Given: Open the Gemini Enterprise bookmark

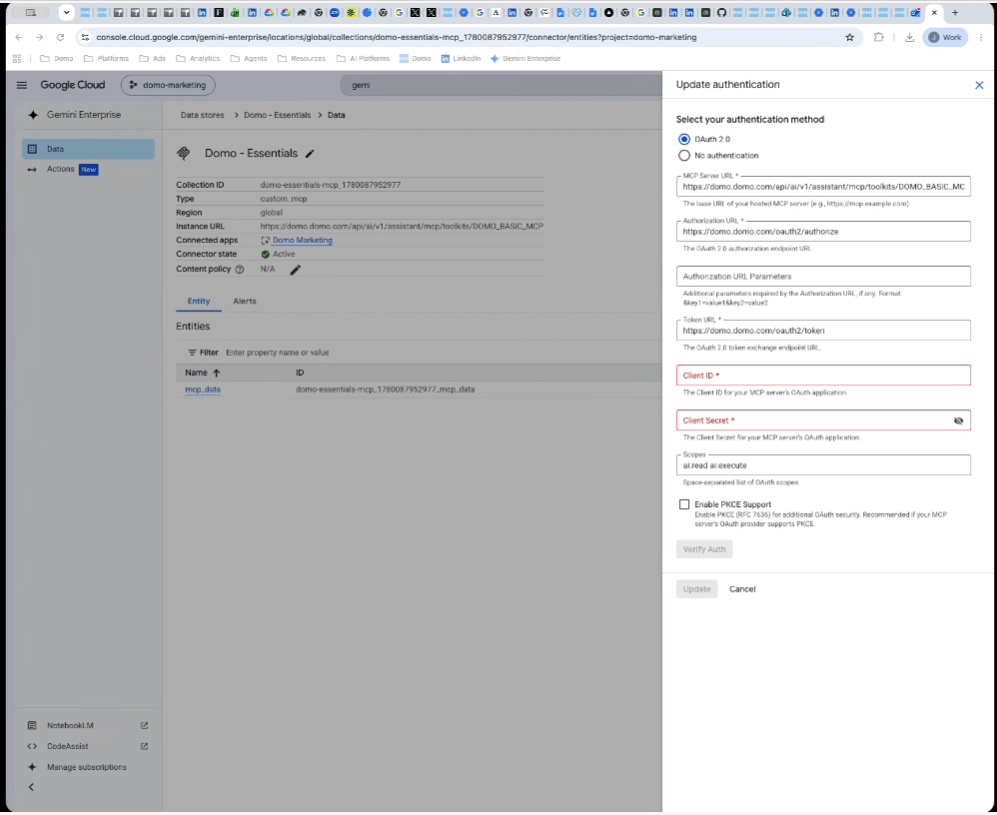Looking at the screenshot, I should pos(525,58).
